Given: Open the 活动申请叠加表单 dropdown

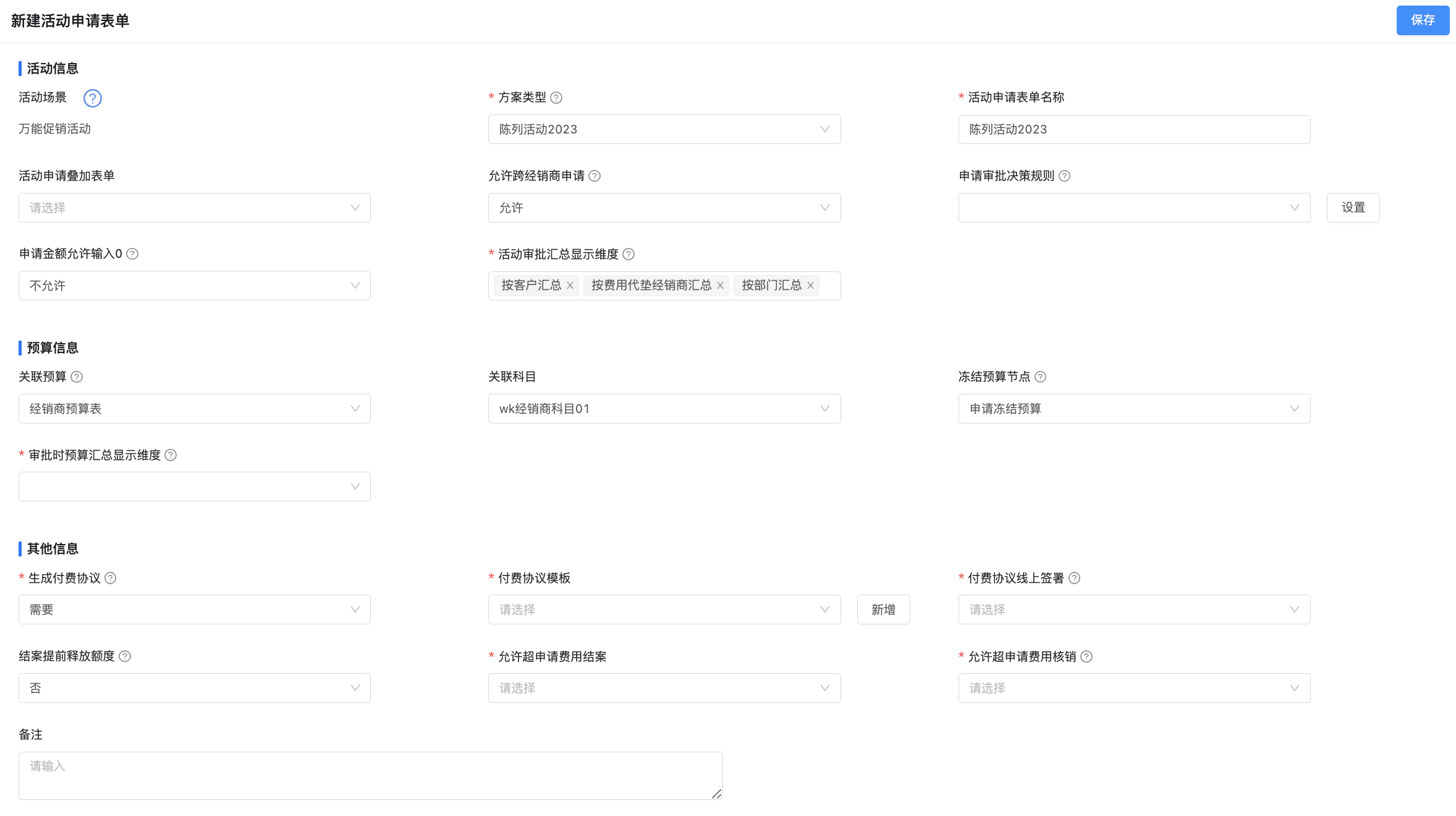Looking at the screenshot, I should (195, 208).
